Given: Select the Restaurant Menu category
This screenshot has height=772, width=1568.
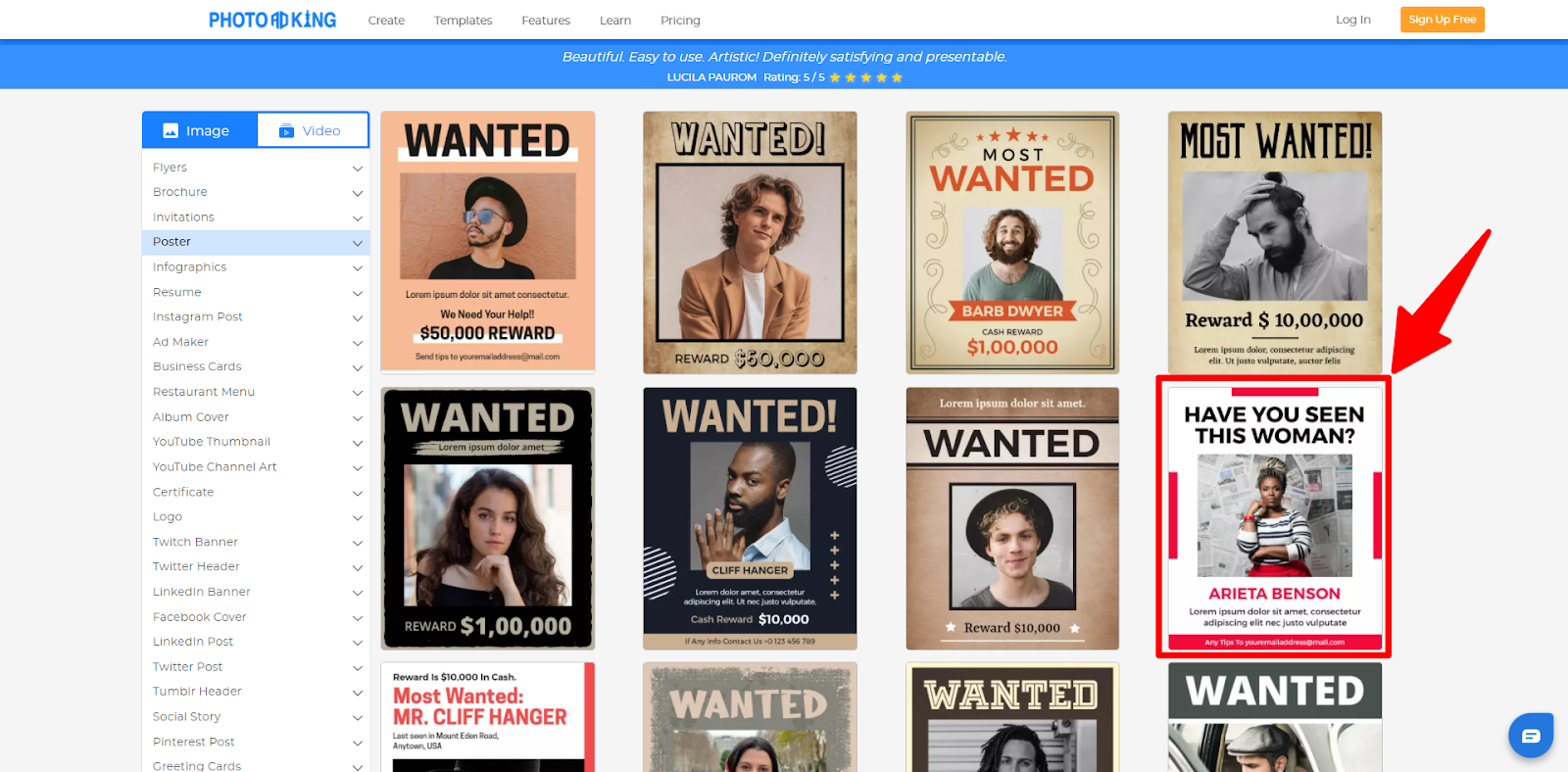Looking at the screenshot, I should point(204,392).
